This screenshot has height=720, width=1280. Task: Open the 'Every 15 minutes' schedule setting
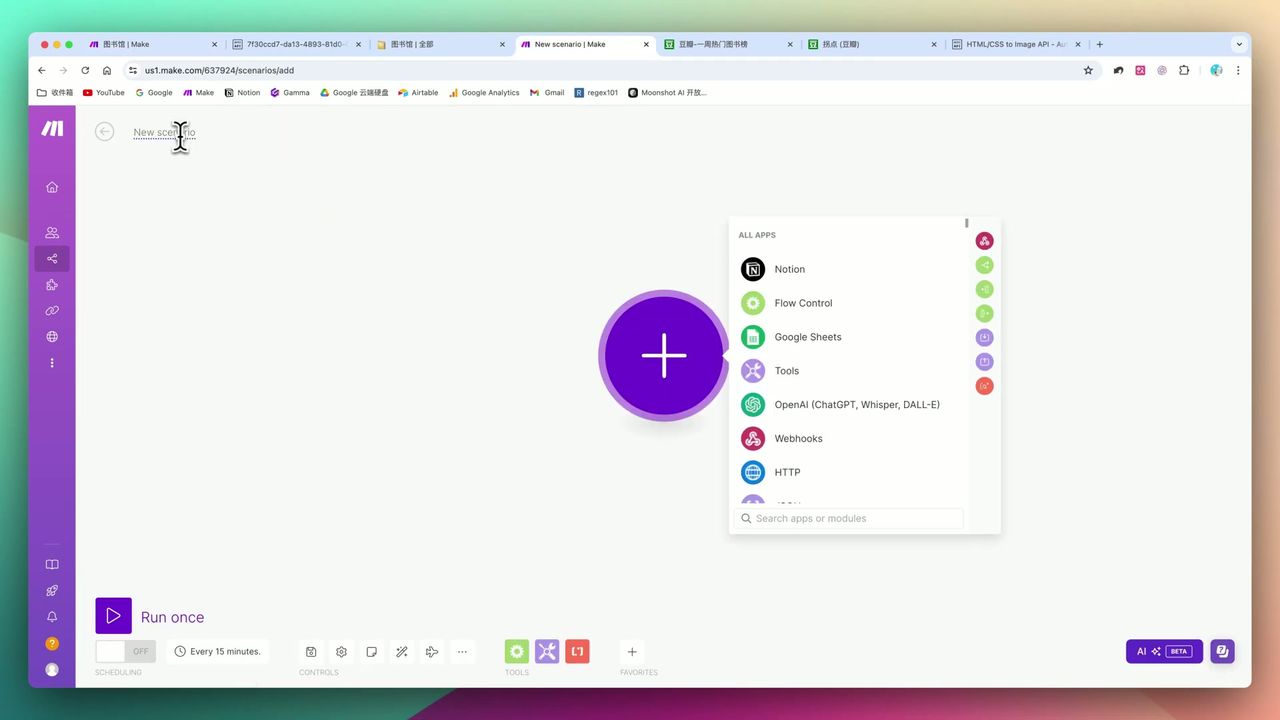tap(218, 651)
